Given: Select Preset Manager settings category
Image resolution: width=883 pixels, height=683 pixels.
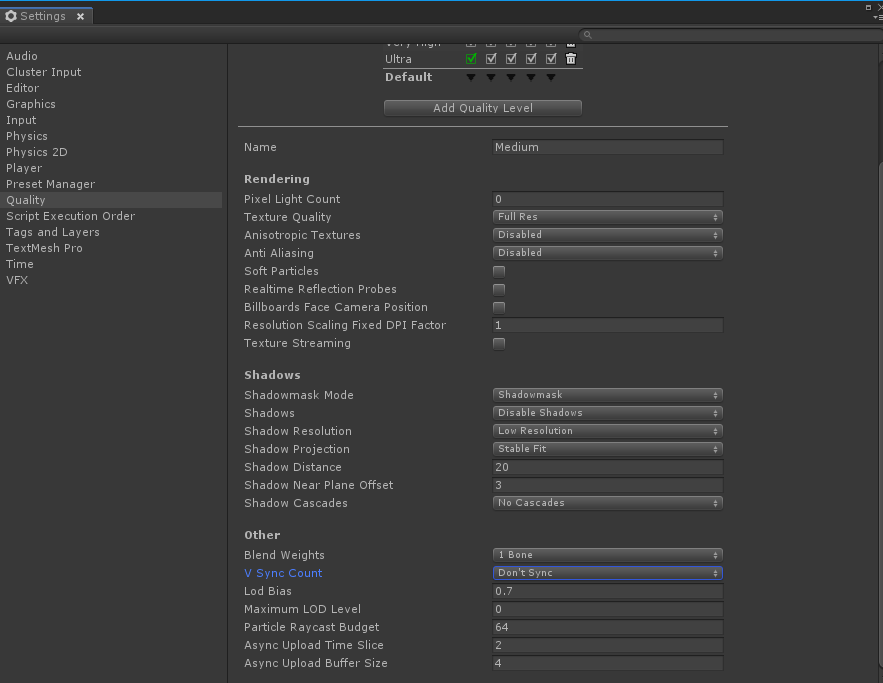Looking at the screenshot, I should tap(51, 184).
